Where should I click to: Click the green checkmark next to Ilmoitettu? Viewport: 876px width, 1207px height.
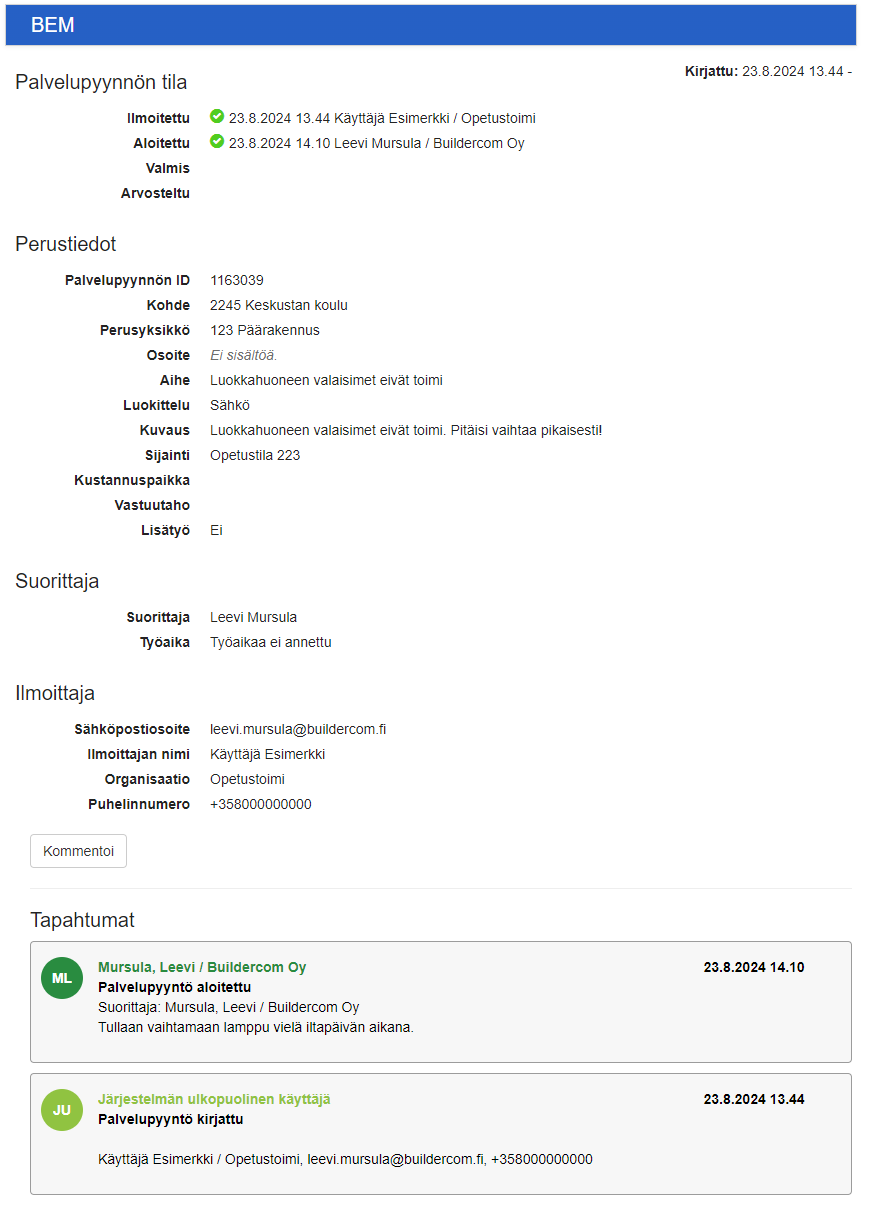[x=217, y=117]
